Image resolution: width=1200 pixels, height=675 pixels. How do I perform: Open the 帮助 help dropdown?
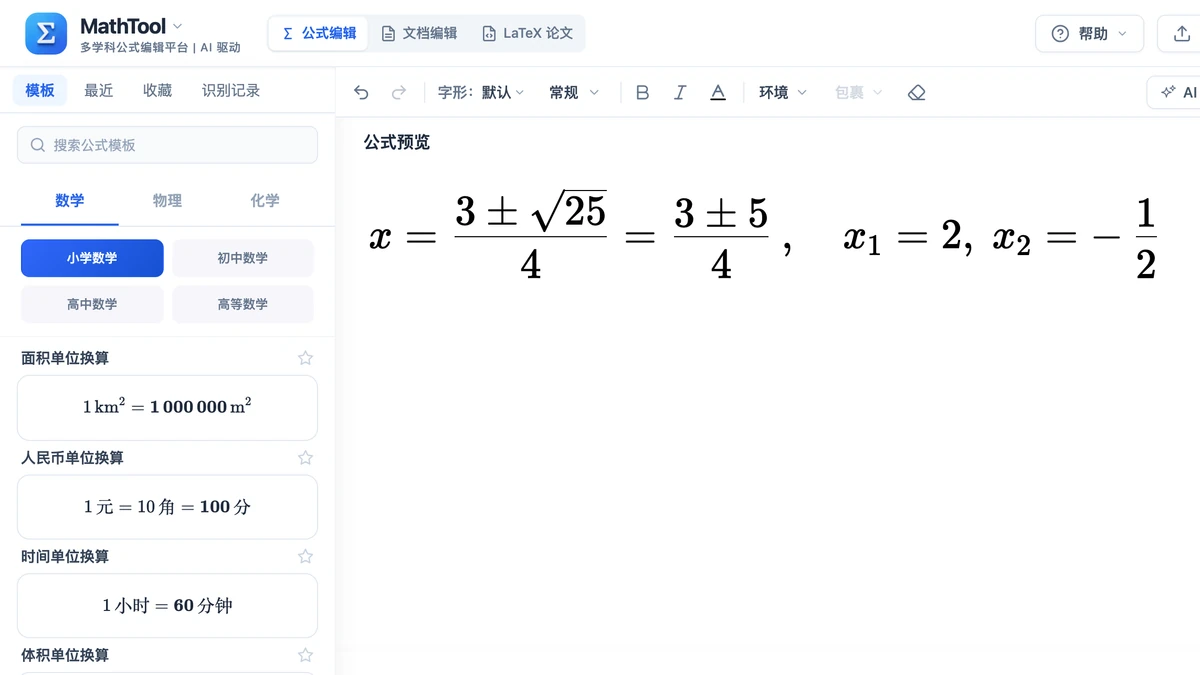click(1089, 34)
